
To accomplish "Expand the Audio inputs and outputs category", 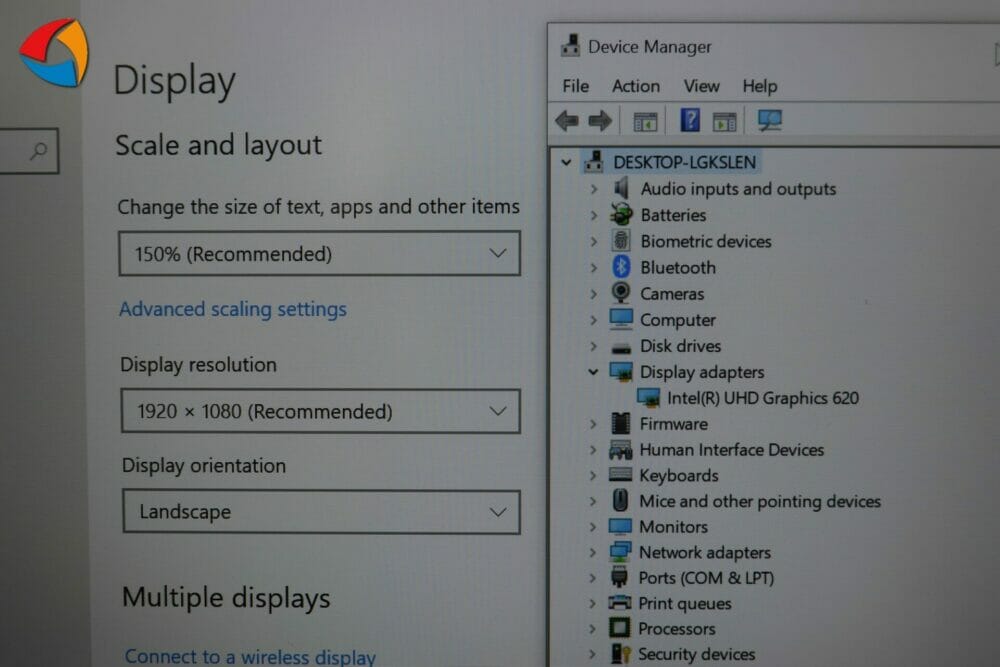I will coord(594,189).
